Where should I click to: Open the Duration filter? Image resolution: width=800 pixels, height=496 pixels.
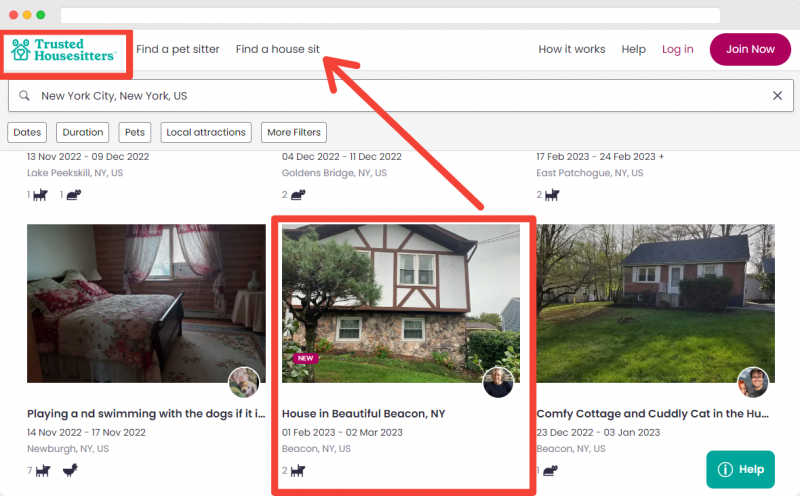(83, 132)
